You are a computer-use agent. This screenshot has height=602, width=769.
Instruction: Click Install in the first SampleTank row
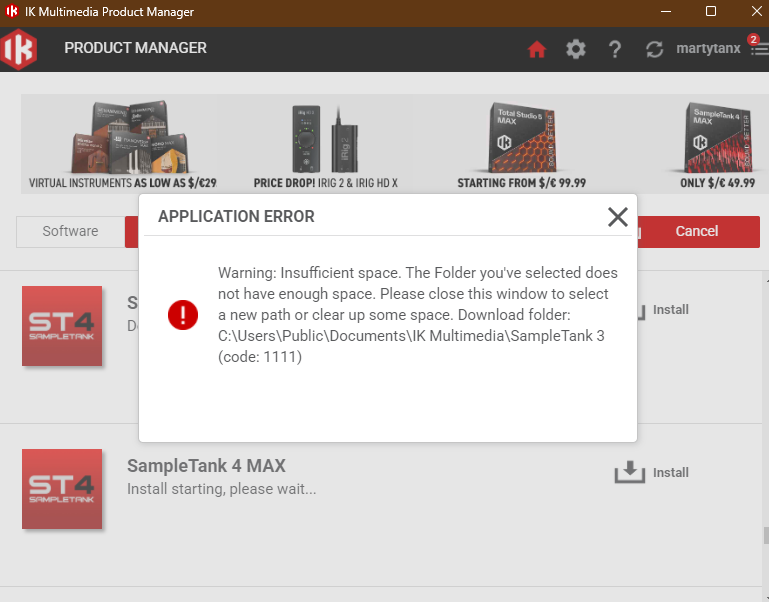click(670, 310)
